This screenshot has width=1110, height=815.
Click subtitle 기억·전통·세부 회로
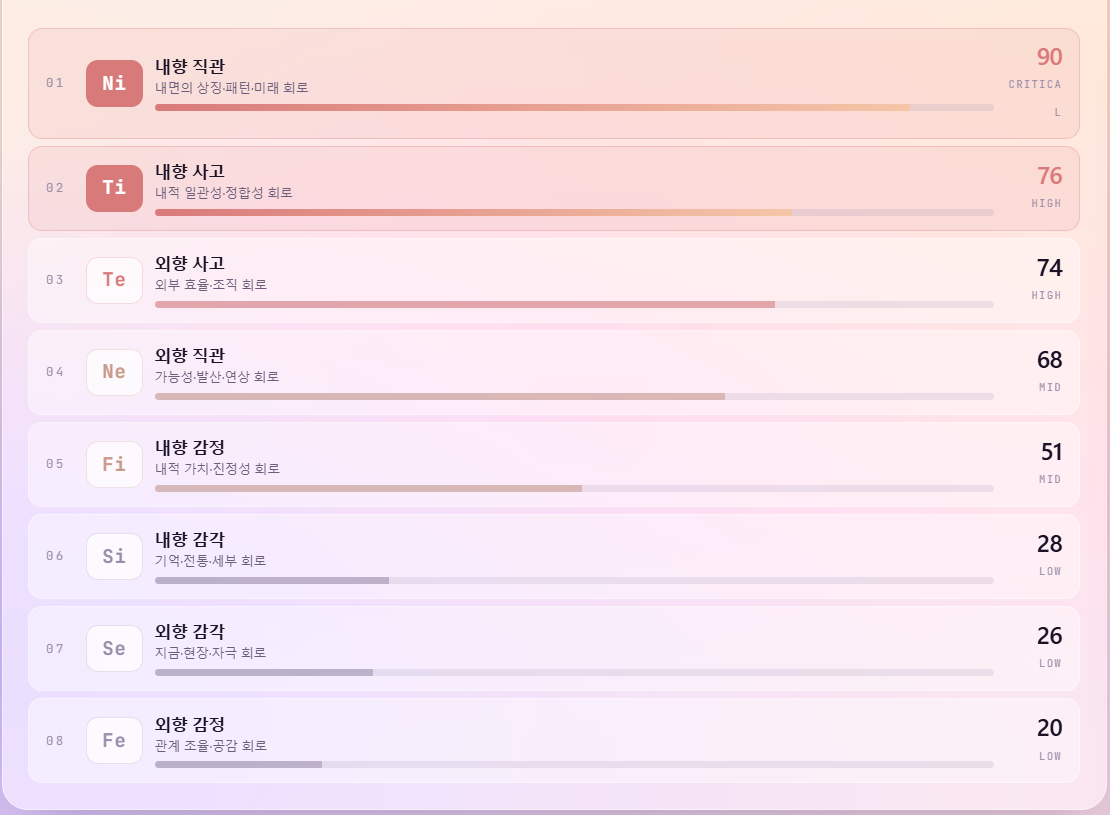click(210, 561)
